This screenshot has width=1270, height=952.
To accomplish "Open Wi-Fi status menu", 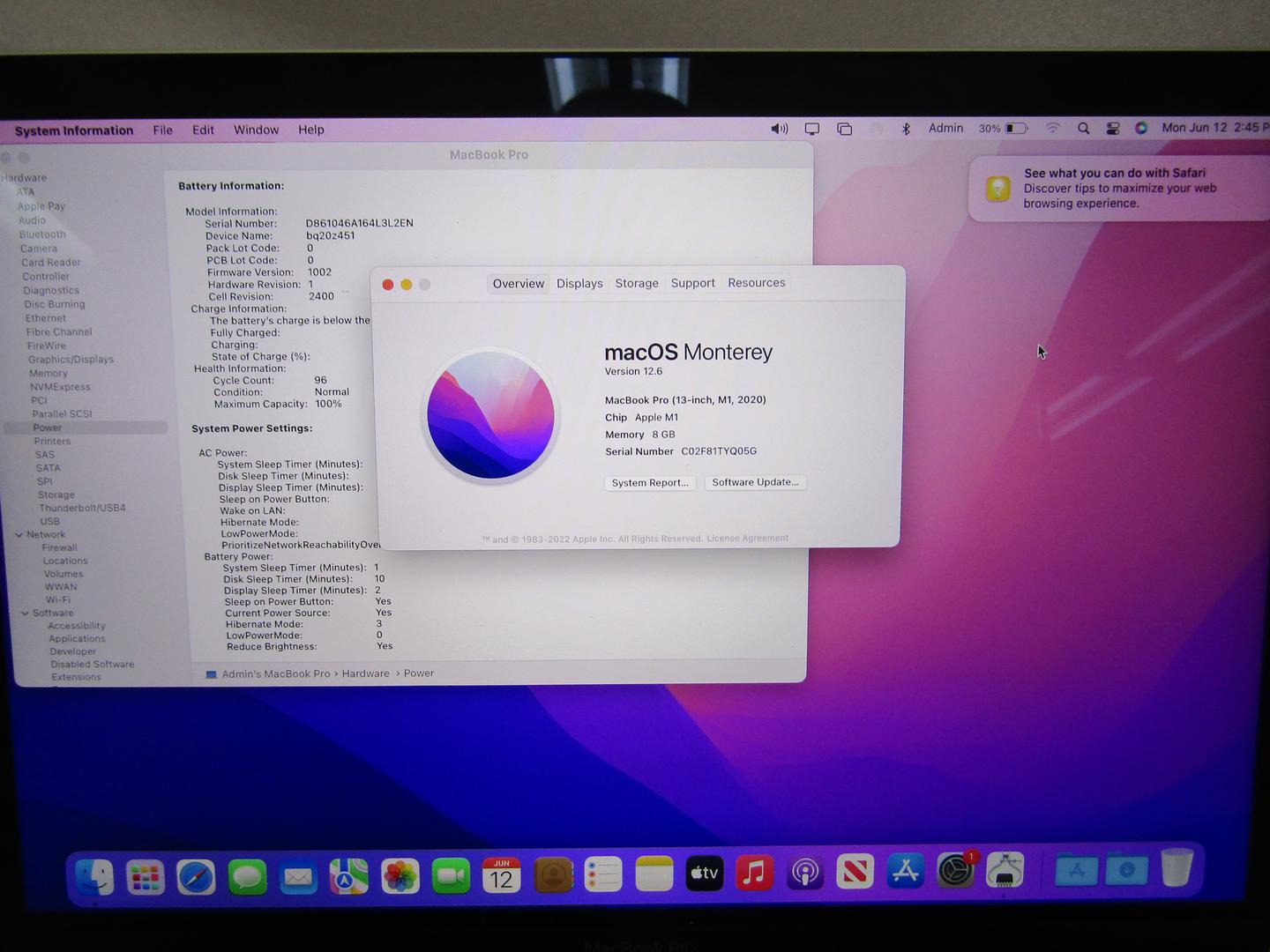I will pyautogui.click(x=1052, y=128).
